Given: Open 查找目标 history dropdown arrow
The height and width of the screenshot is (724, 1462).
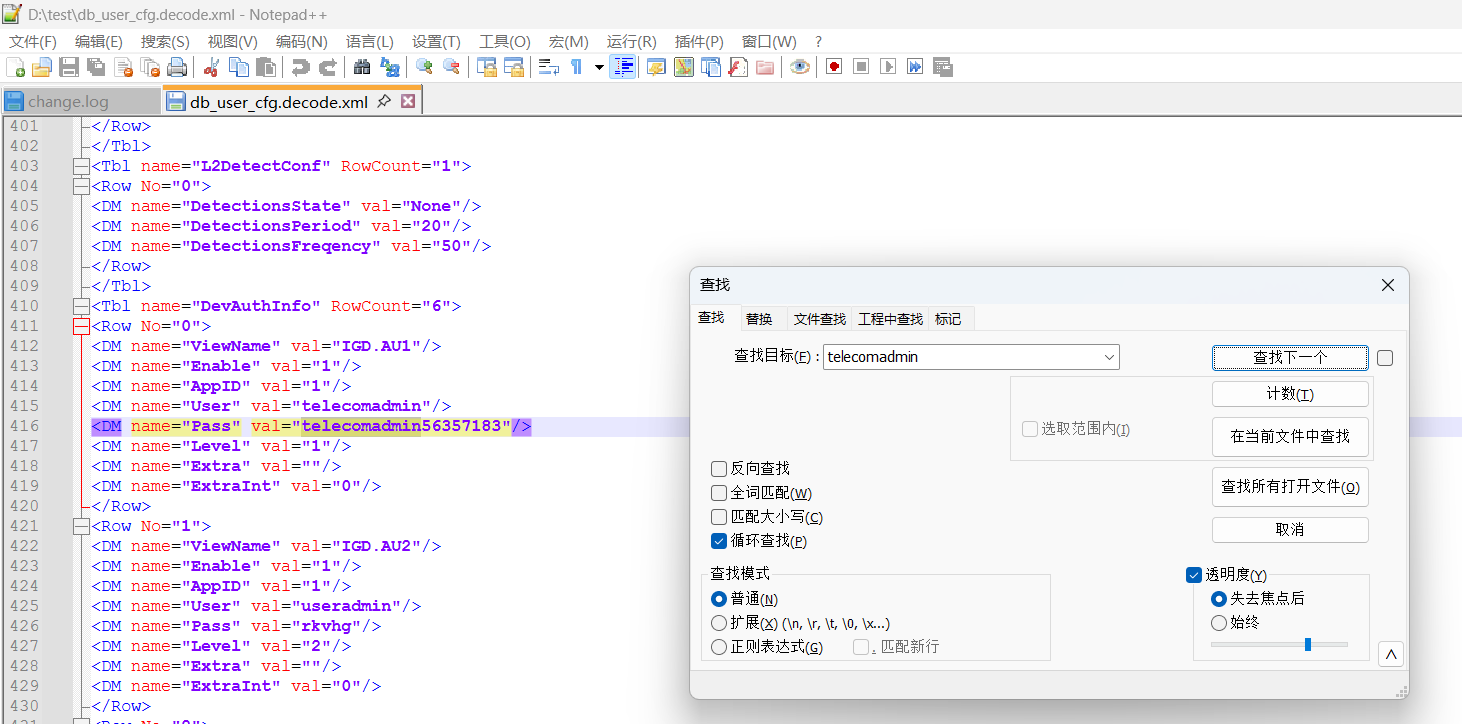Looking at the screenshot, I should point(1109,357).
